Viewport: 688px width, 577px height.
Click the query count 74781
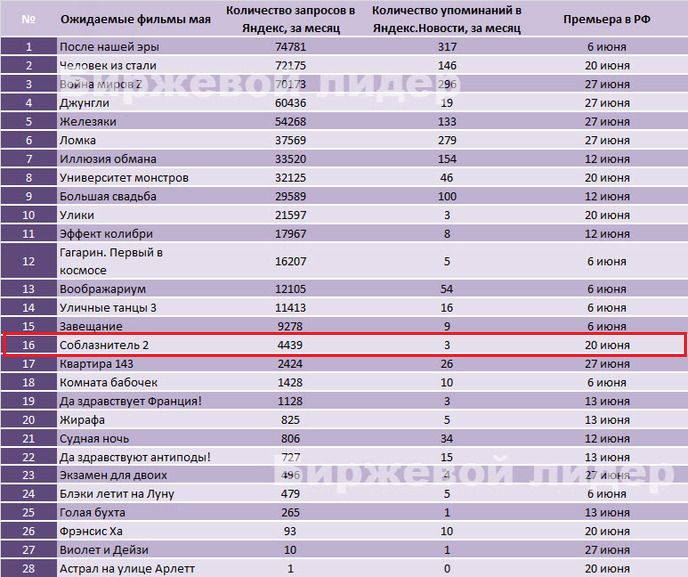pos(290,47)
